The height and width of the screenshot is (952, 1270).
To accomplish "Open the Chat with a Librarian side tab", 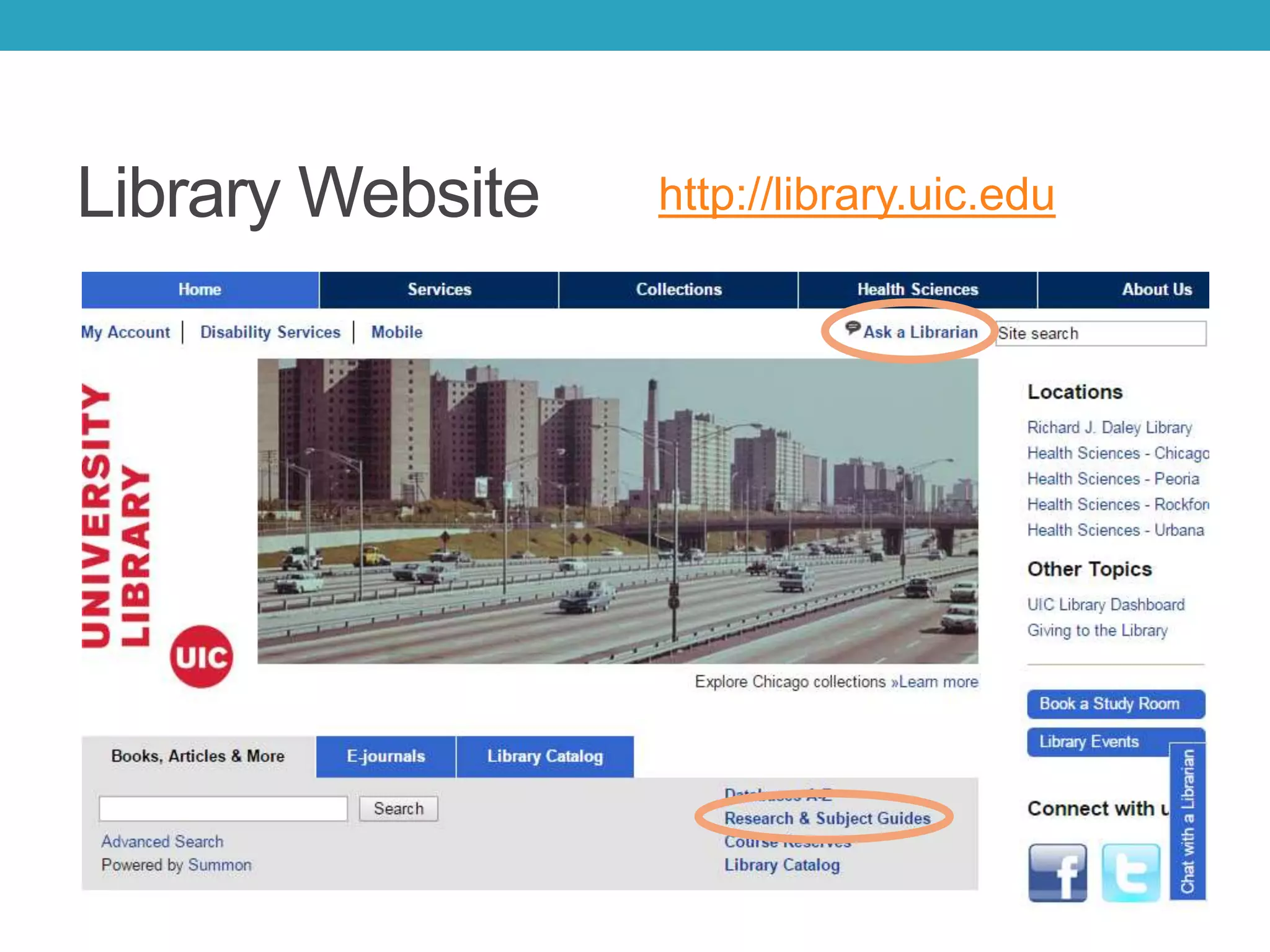I will pos(1188,821).
